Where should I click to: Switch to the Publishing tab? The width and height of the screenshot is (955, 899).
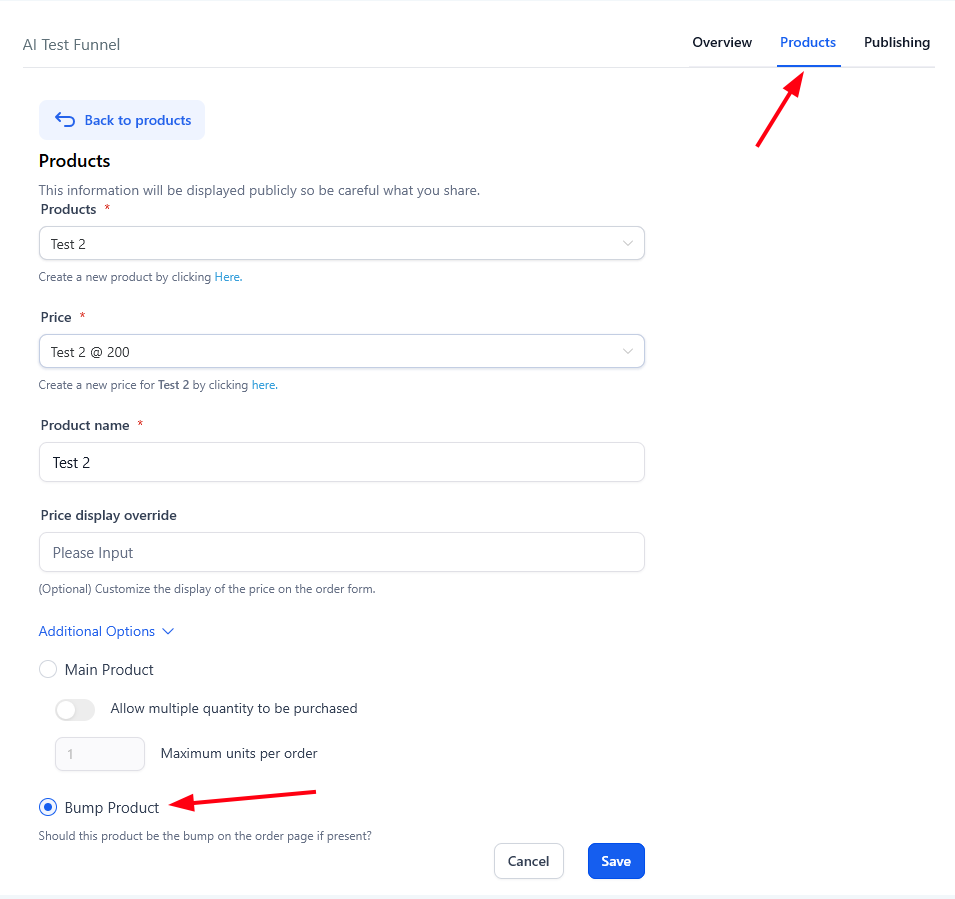(897, 42)
